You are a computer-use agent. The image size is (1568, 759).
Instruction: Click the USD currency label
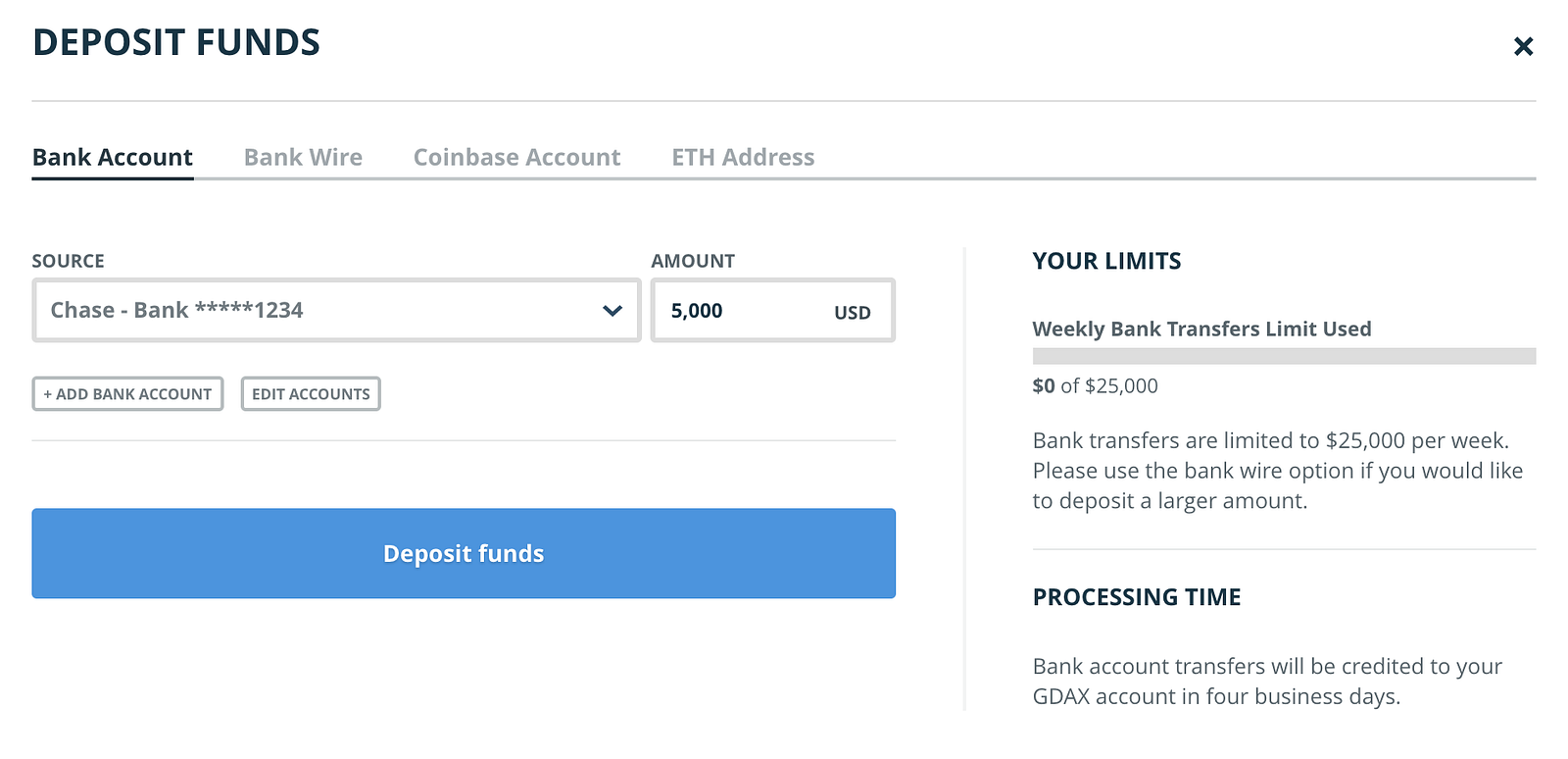coord(852,313)
